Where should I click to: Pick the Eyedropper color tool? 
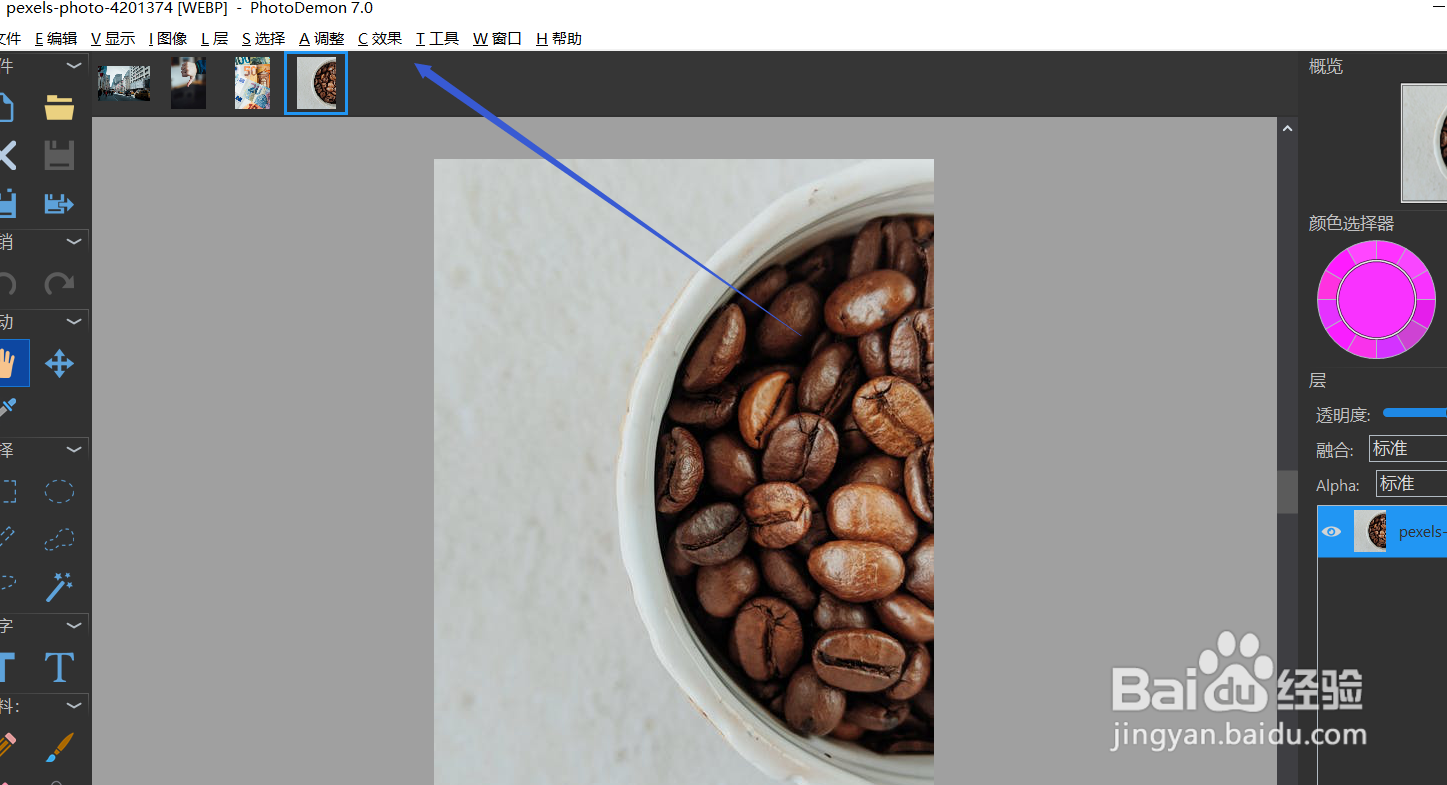pyautogui.click(x=7, y=407)
